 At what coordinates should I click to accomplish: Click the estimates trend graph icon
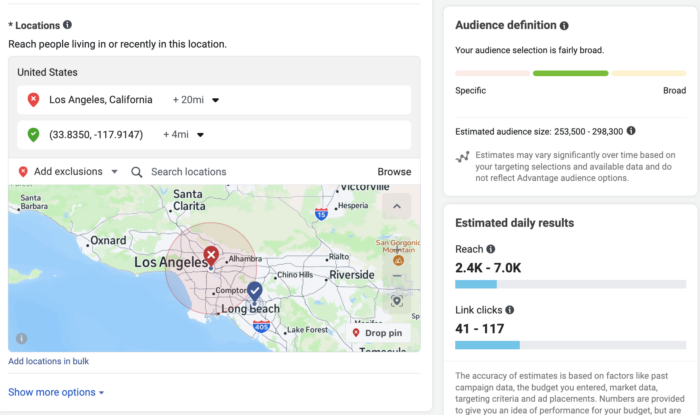pos(462,157)
